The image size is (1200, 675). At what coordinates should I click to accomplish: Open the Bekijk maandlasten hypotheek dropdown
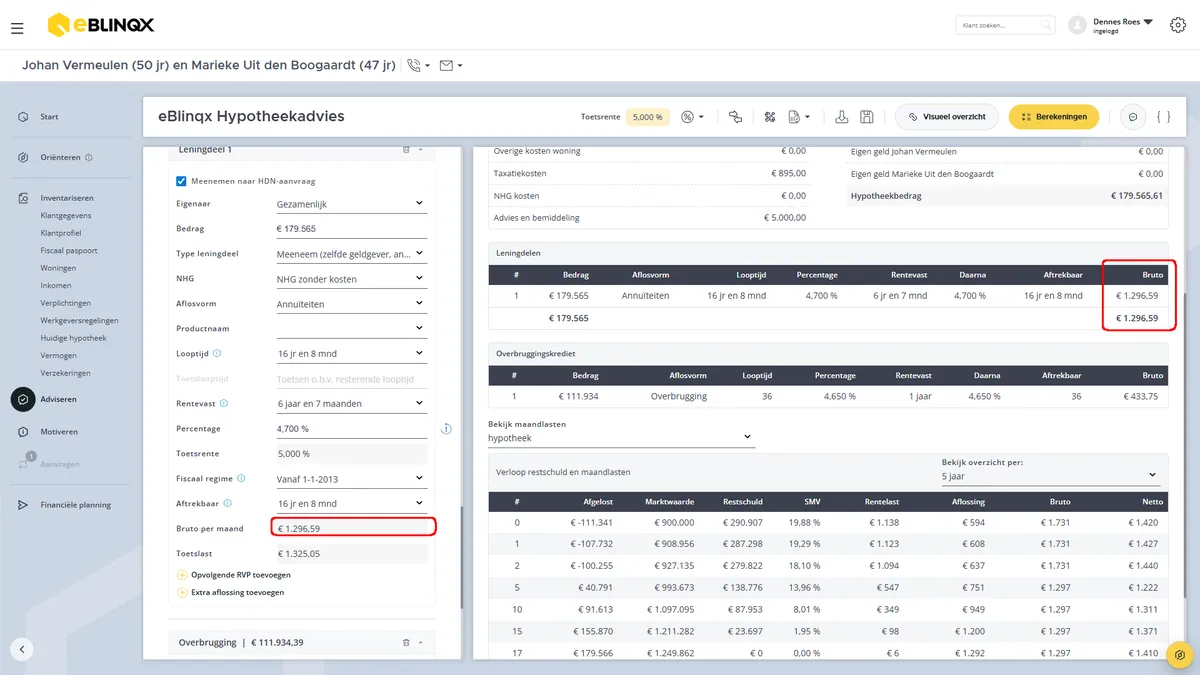621,438
